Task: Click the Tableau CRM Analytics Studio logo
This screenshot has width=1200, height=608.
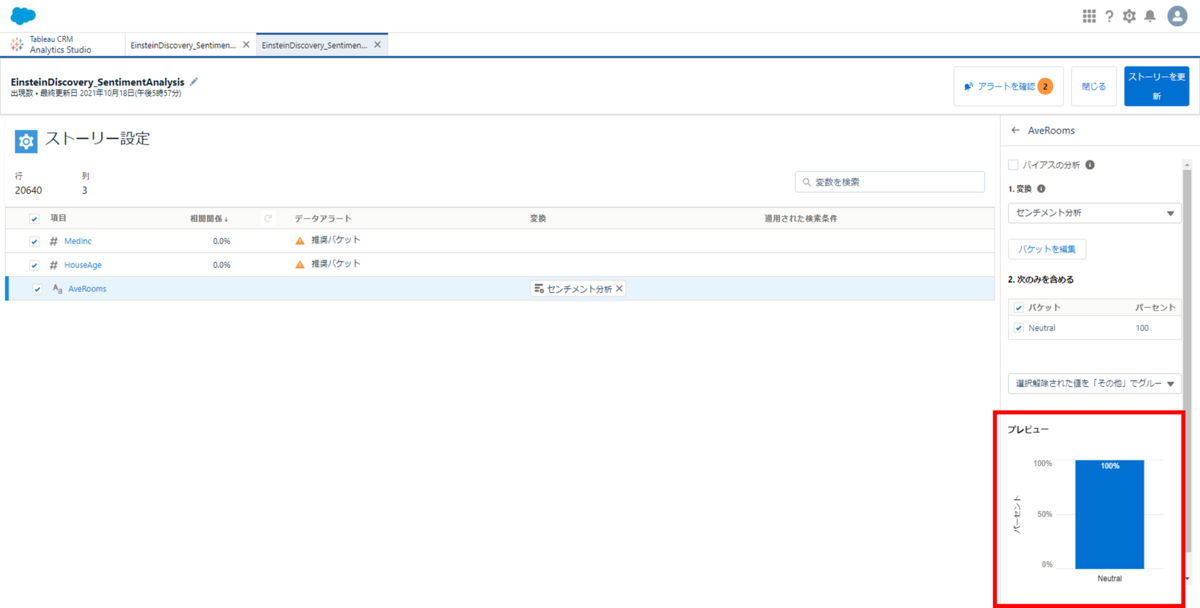Action: (x=17, y=45)
